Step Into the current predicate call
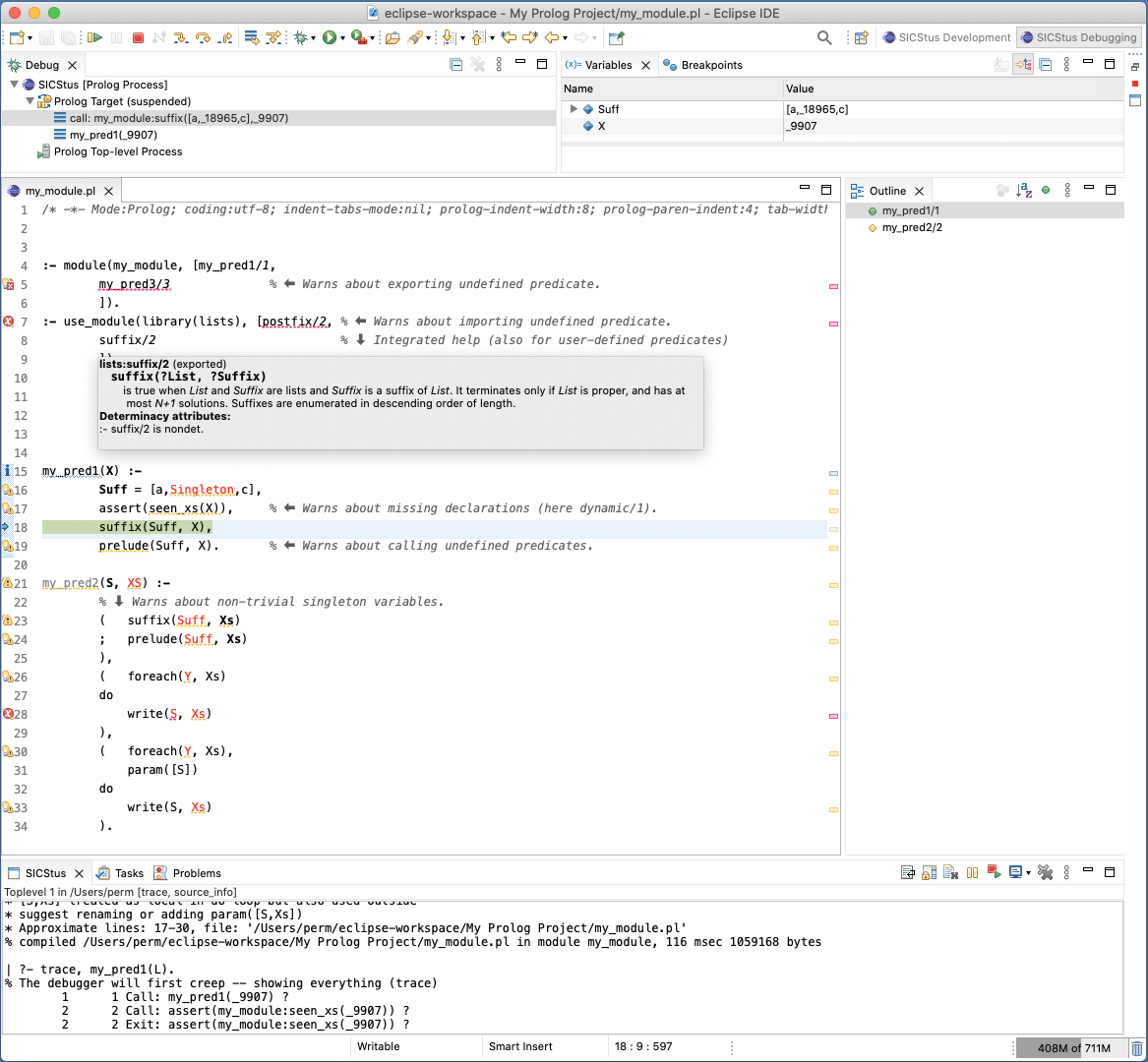The height and width of the screenshot is (1062, 1148). (x=178, y=36)
